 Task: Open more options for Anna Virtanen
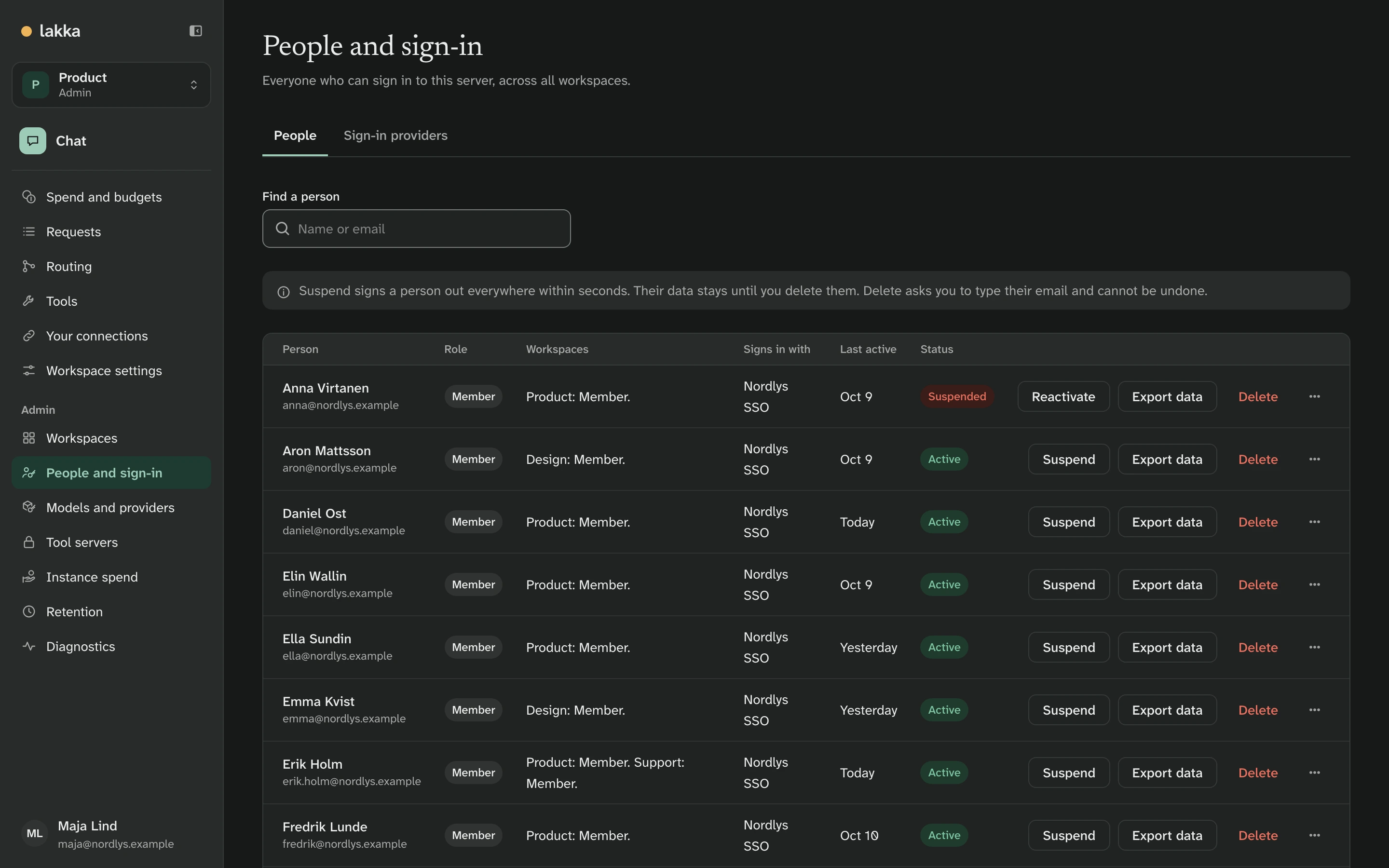click(1314, 397)
